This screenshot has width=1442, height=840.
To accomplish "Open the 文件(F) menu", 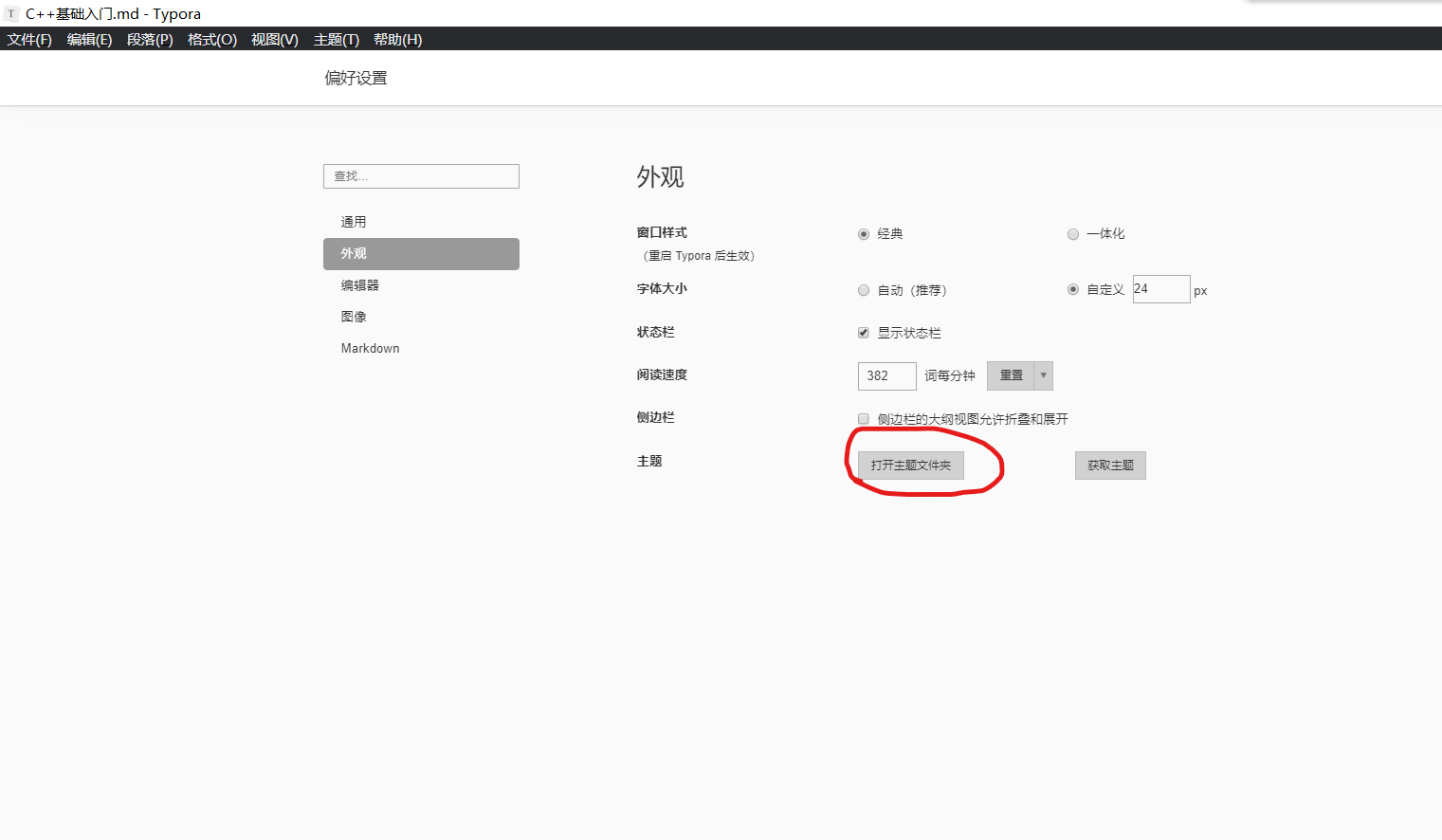I will click(27, 39).
